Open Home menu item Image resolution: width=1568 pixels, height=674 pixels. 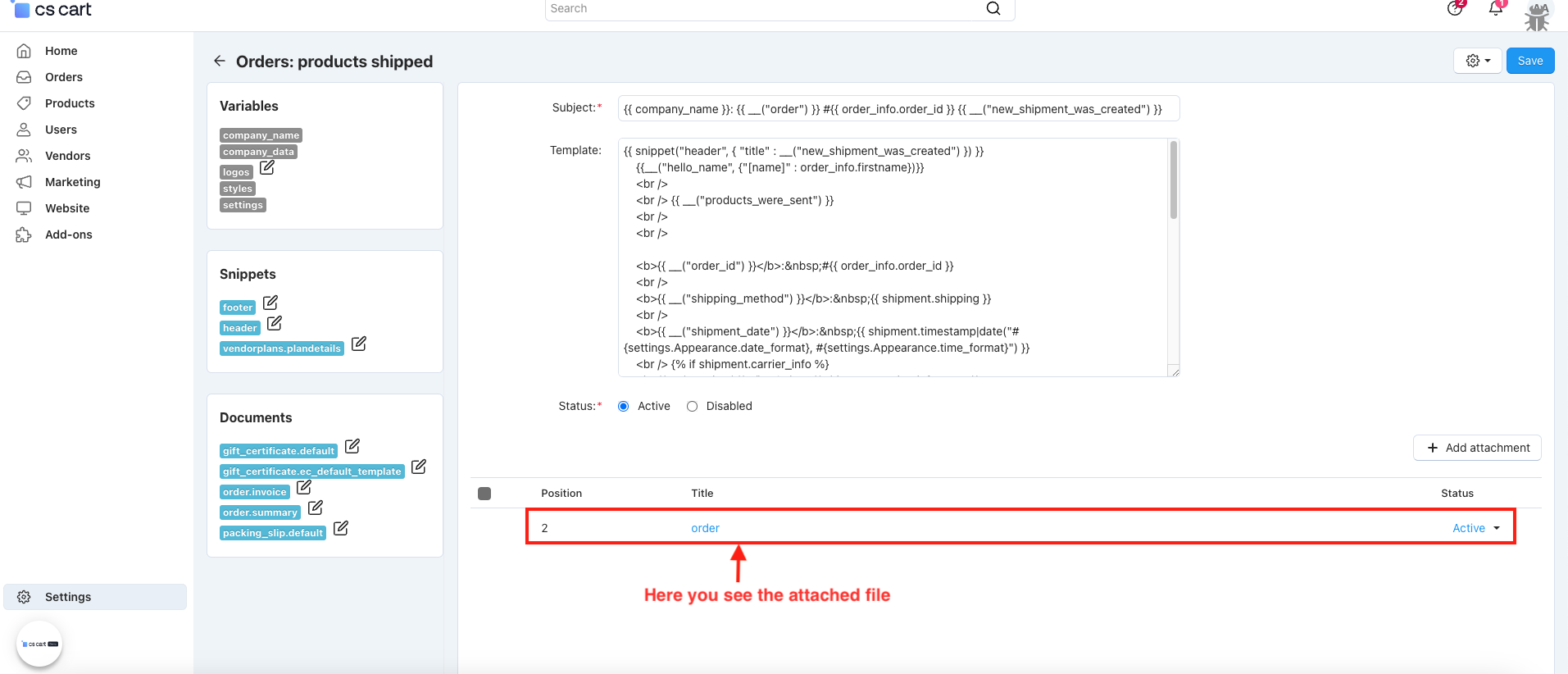(61, 51)
